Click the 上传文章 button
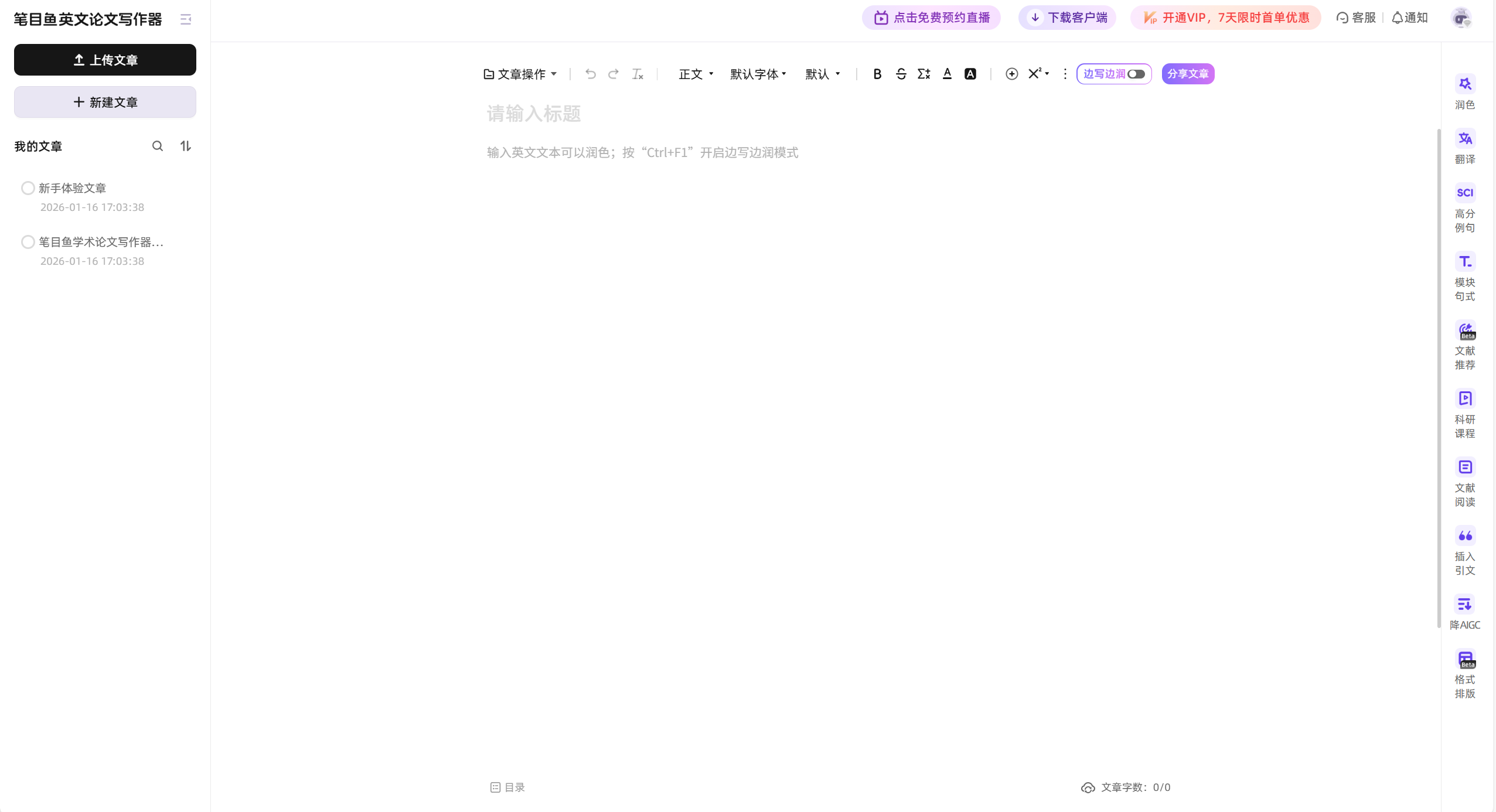This screenshot has width=1496, height=812. point(105,59)
